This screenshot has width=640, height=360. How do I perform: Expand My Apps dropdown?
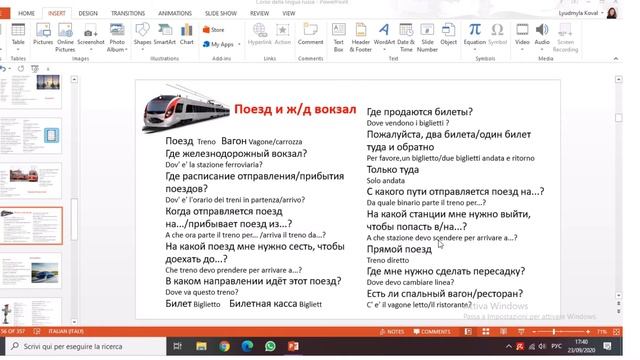coord(239,44)
